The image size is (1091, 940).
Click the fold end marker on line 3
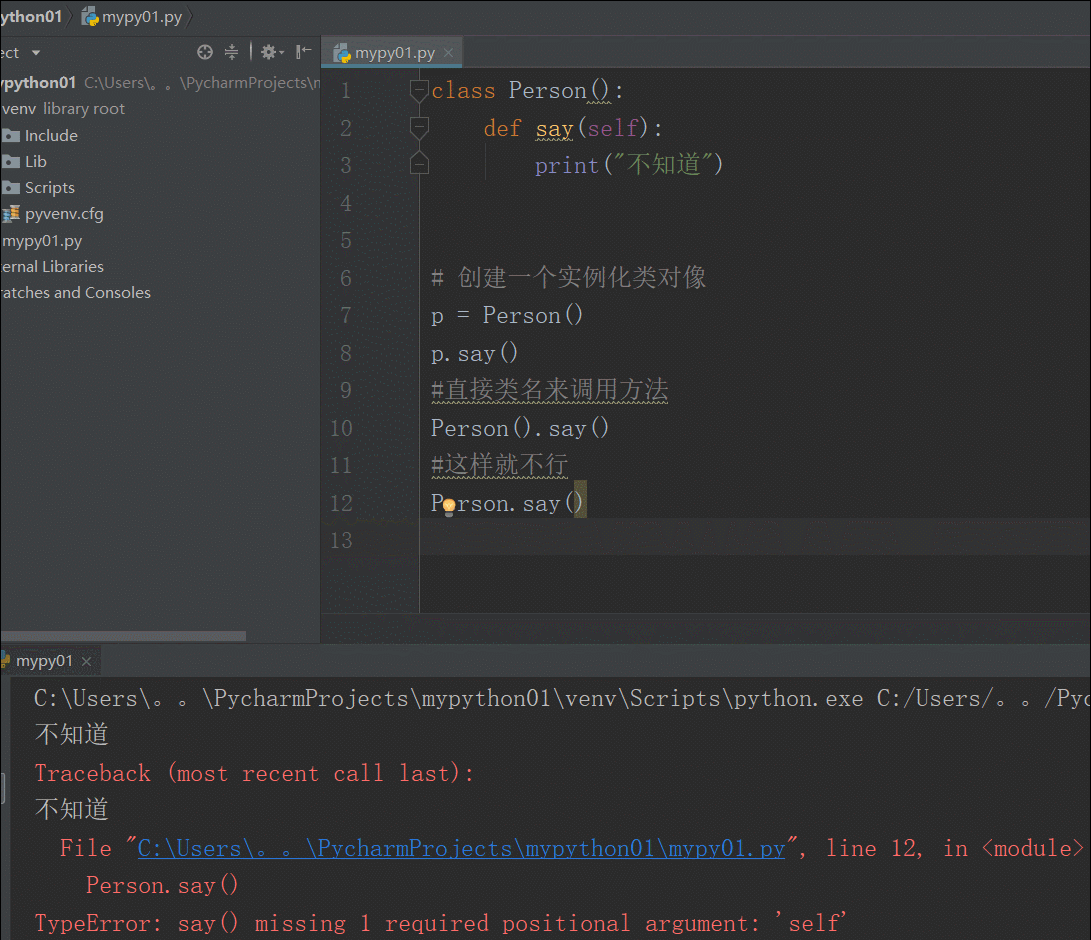click(419, 164)
